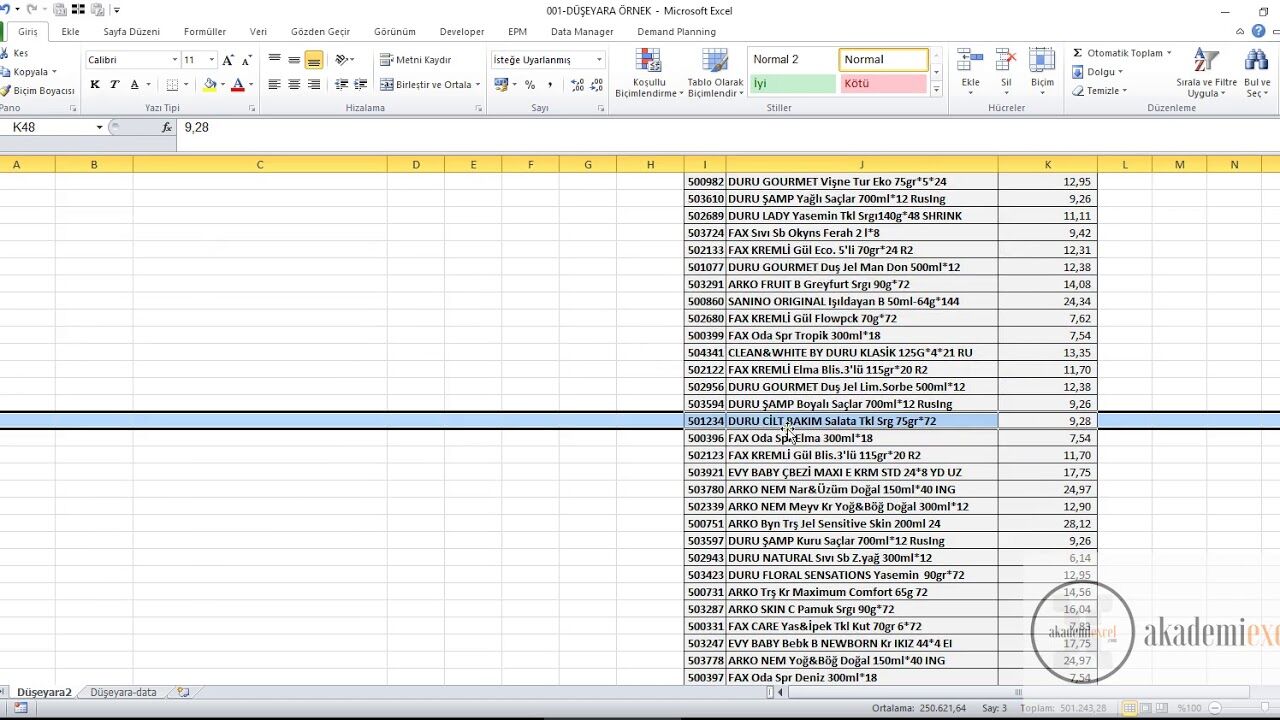Click the Kopyala (copy) button
Viewport: 1280px width, 720px height.
(28, 72)
